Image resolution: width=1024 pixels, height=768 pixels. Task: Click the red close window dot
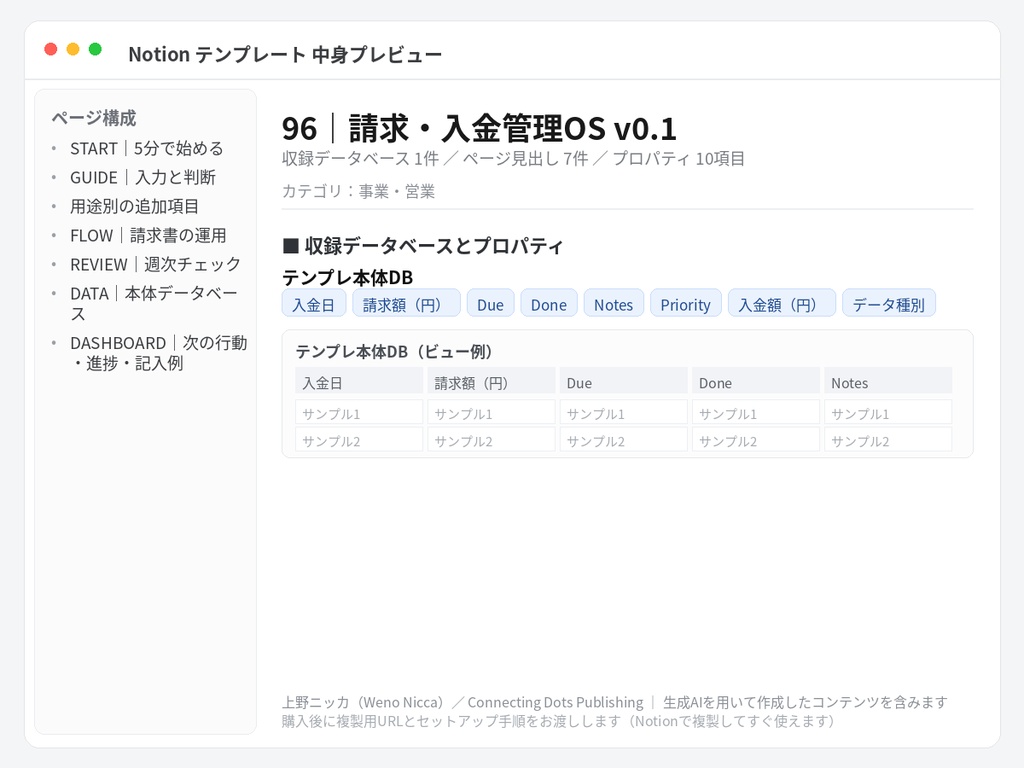tap(51, 49)
